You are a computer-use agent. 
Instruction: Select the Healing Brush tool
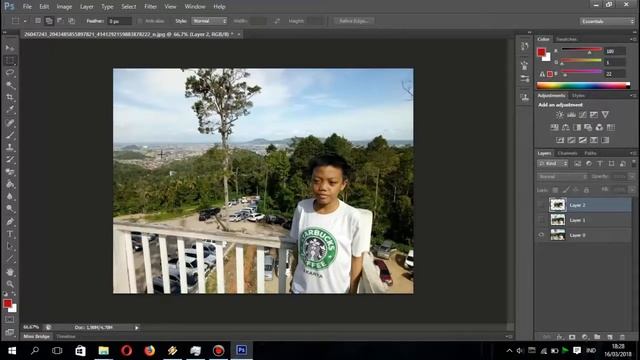(x=10, y=123)
